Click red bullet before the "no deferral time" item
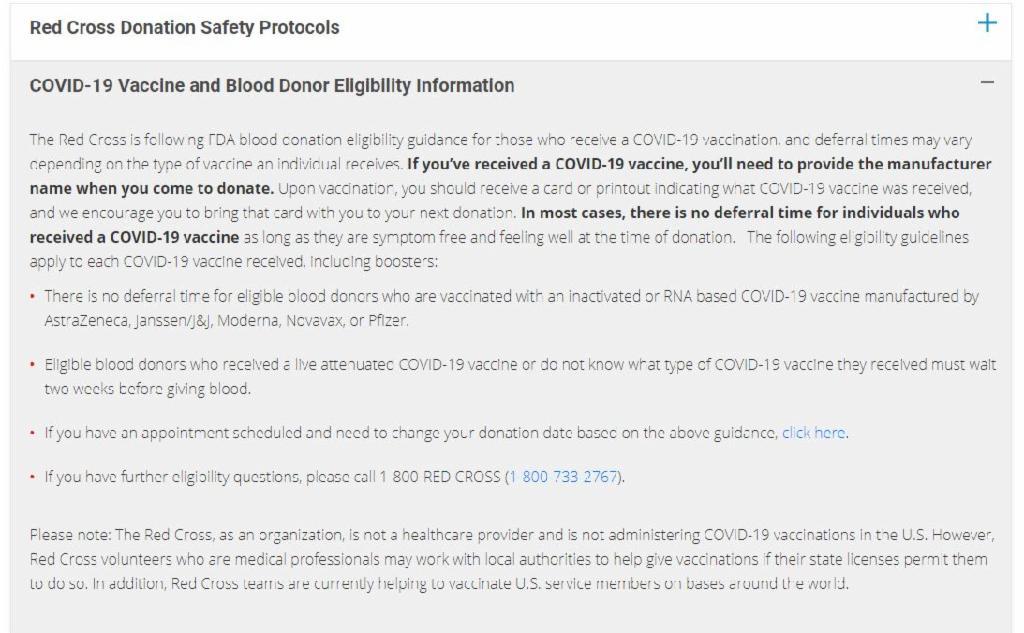 click(33, 297)
